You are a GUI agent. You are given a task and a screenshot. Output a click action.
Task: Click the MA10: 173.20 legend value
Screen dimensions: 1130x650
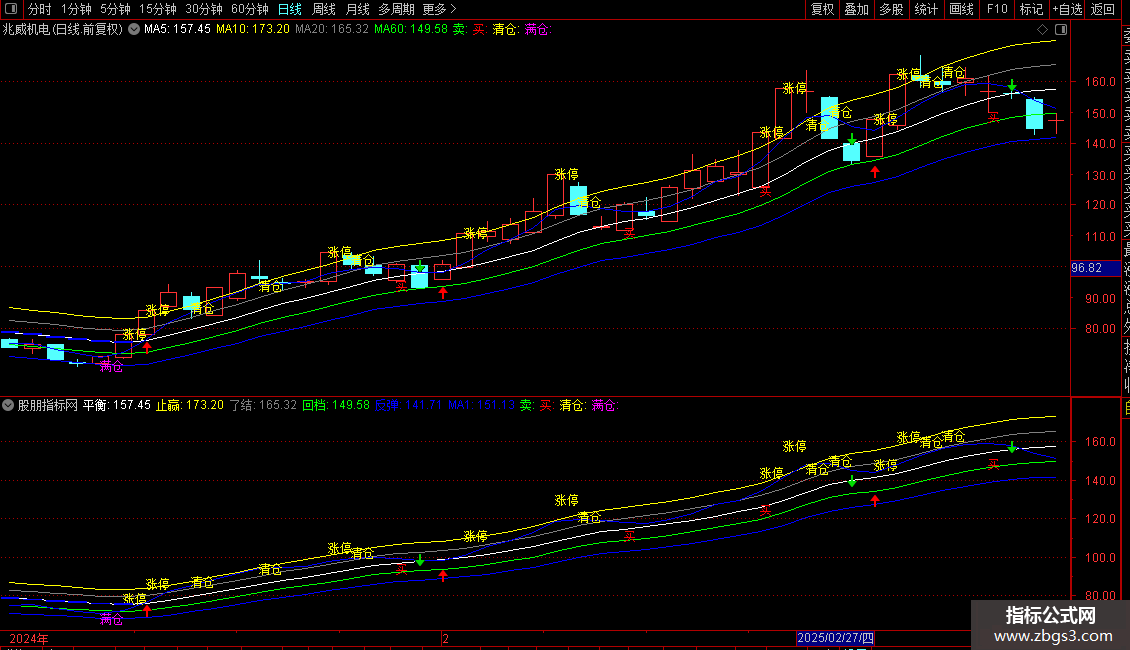[x=253, y=30]
